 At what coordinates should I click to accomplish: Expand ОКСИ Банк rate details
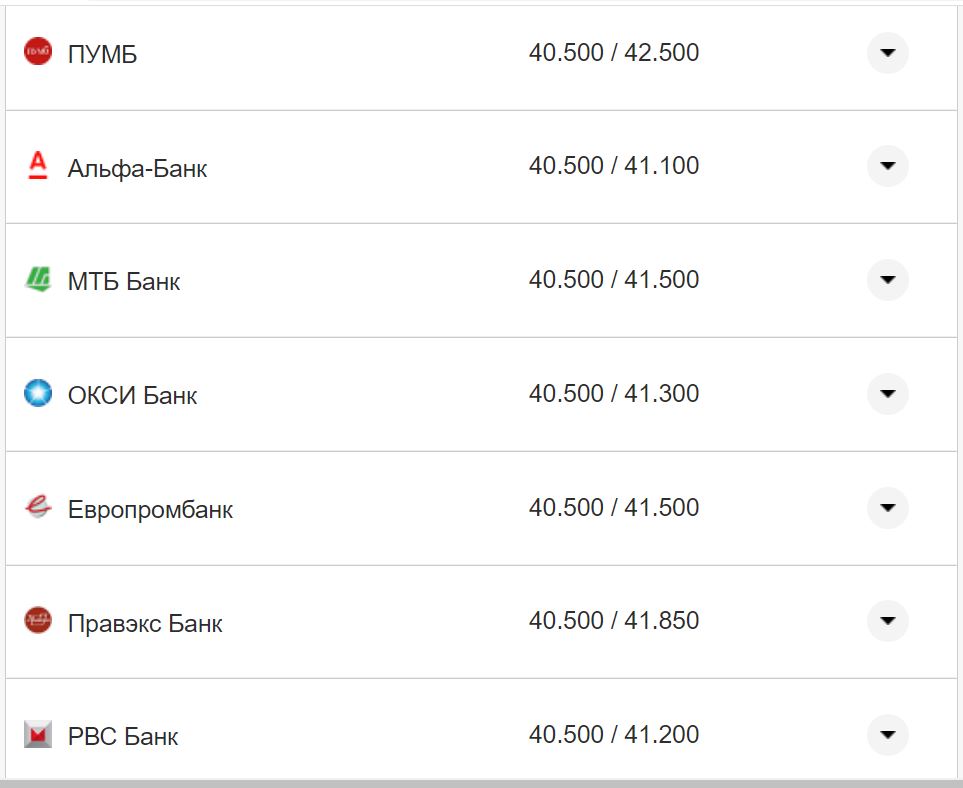tap(887, 394)
